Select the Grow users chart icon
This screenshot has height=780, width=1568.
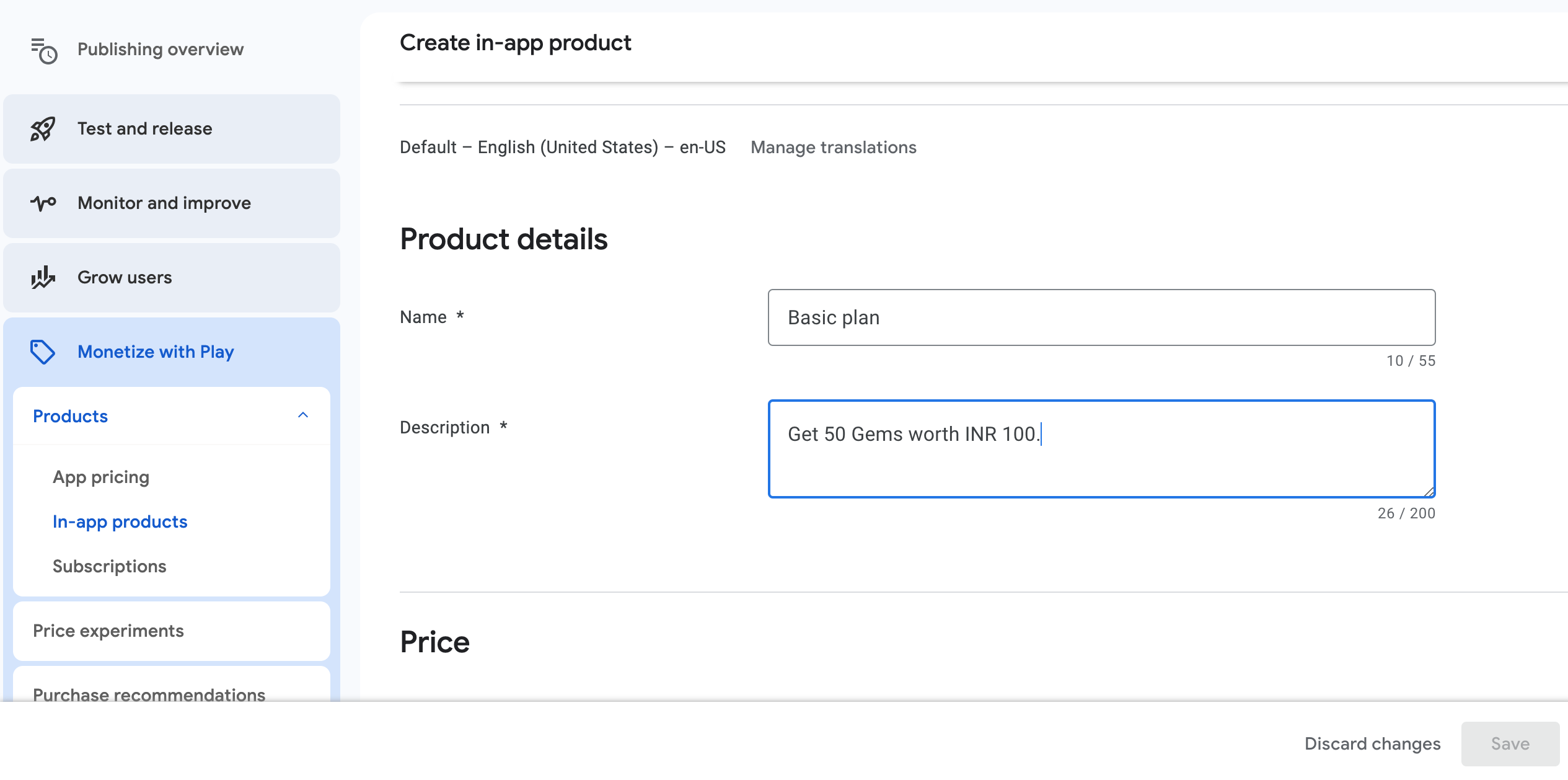42,277
